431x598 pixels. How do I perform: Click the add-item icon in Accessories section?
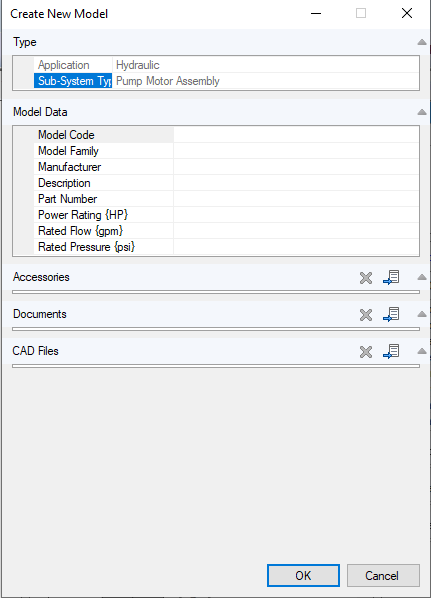(x=391, y=277)
